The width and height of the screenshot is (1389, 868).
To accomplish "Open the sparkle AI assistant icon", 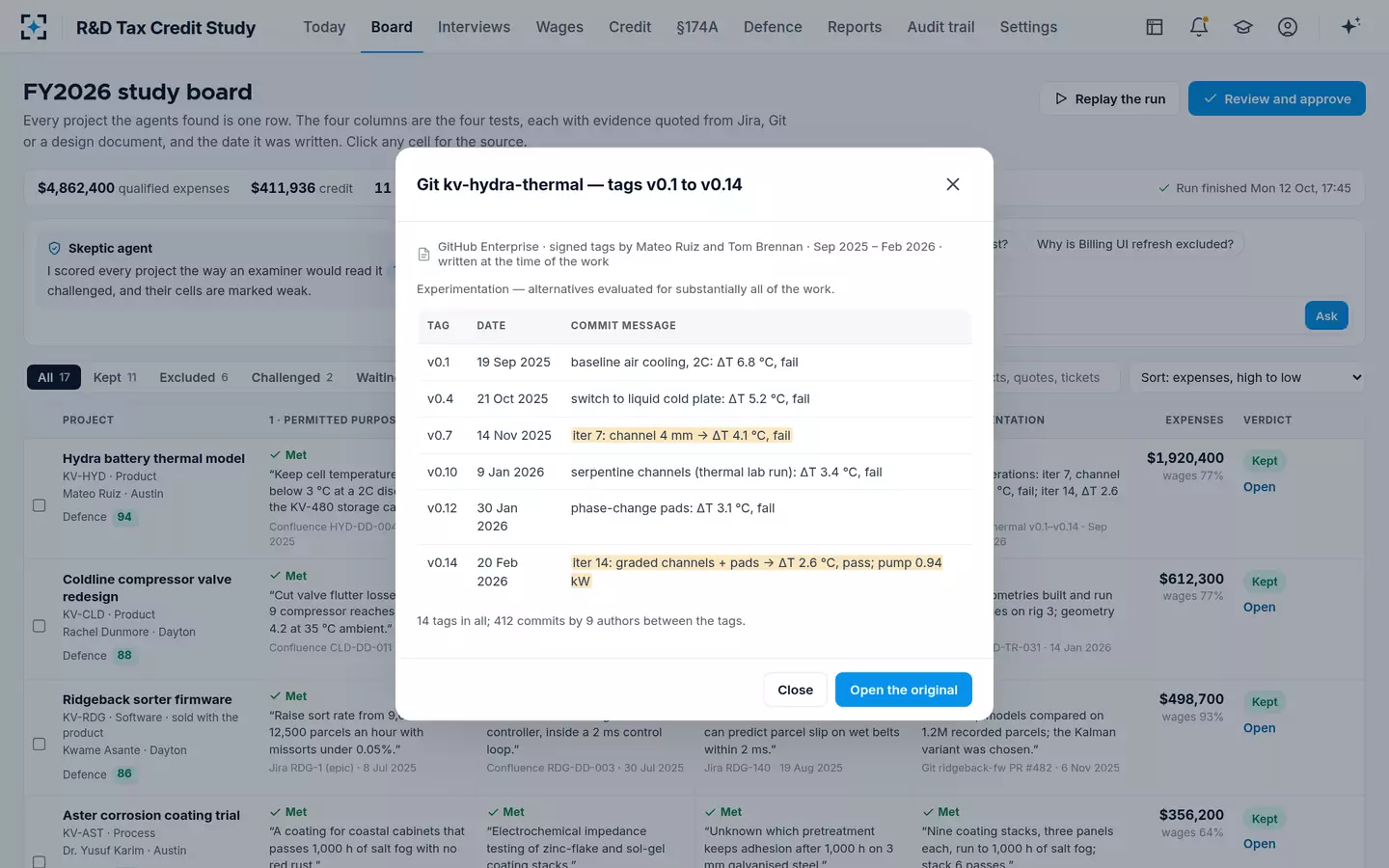I will pyautogui.click(x=1350, y=26).
